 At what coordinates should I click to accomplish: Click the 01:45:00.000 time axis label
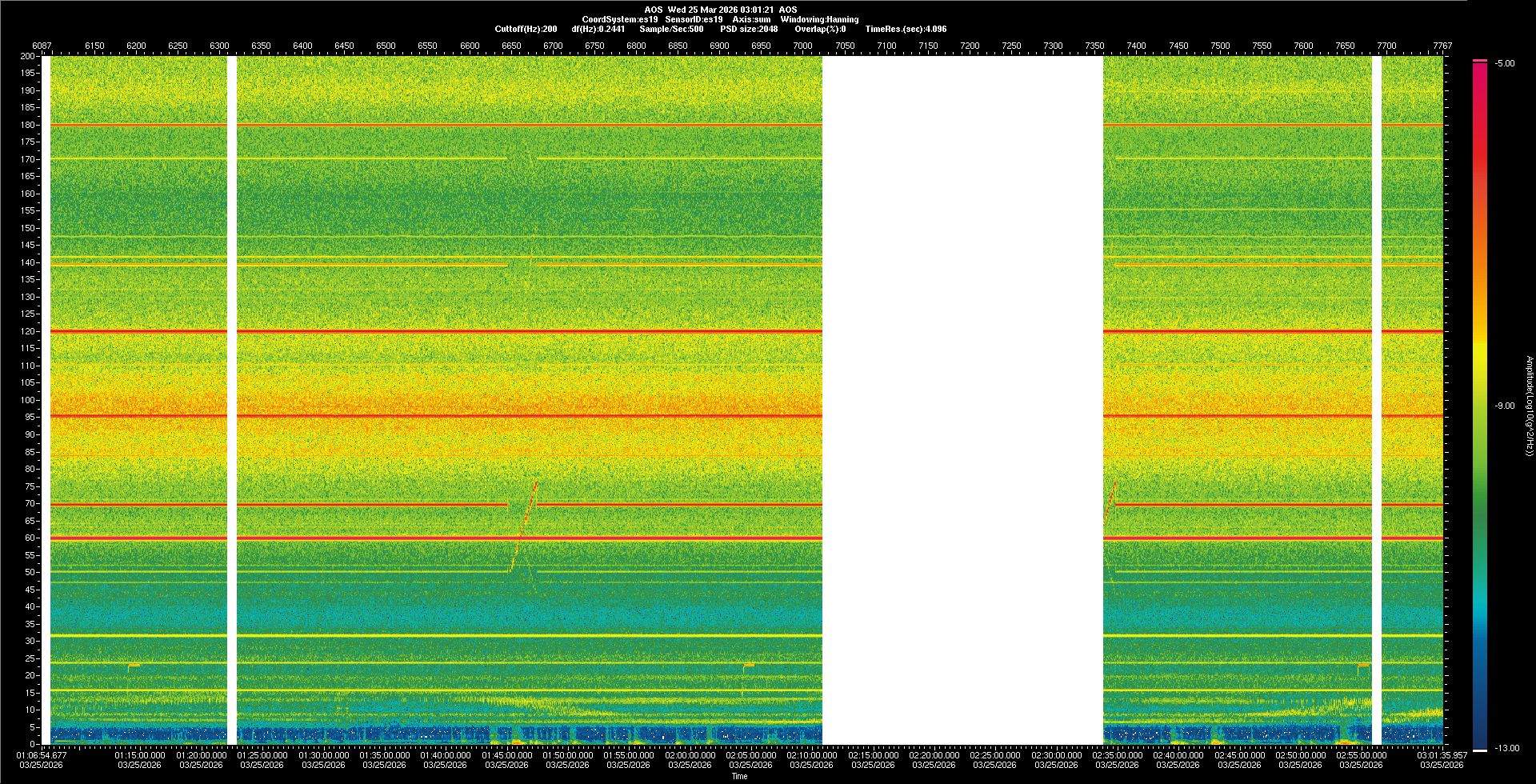coord(506,755)
